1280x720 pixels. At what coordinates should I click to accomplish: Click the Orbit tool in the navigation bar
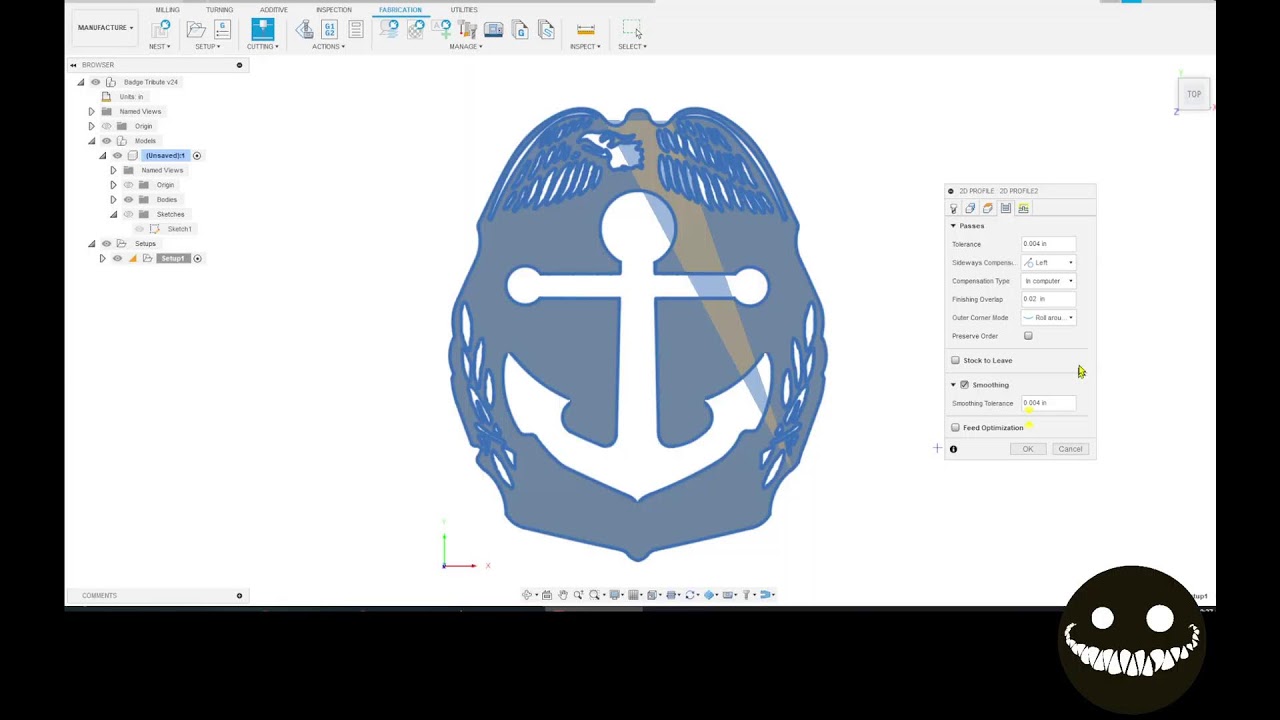527,595
